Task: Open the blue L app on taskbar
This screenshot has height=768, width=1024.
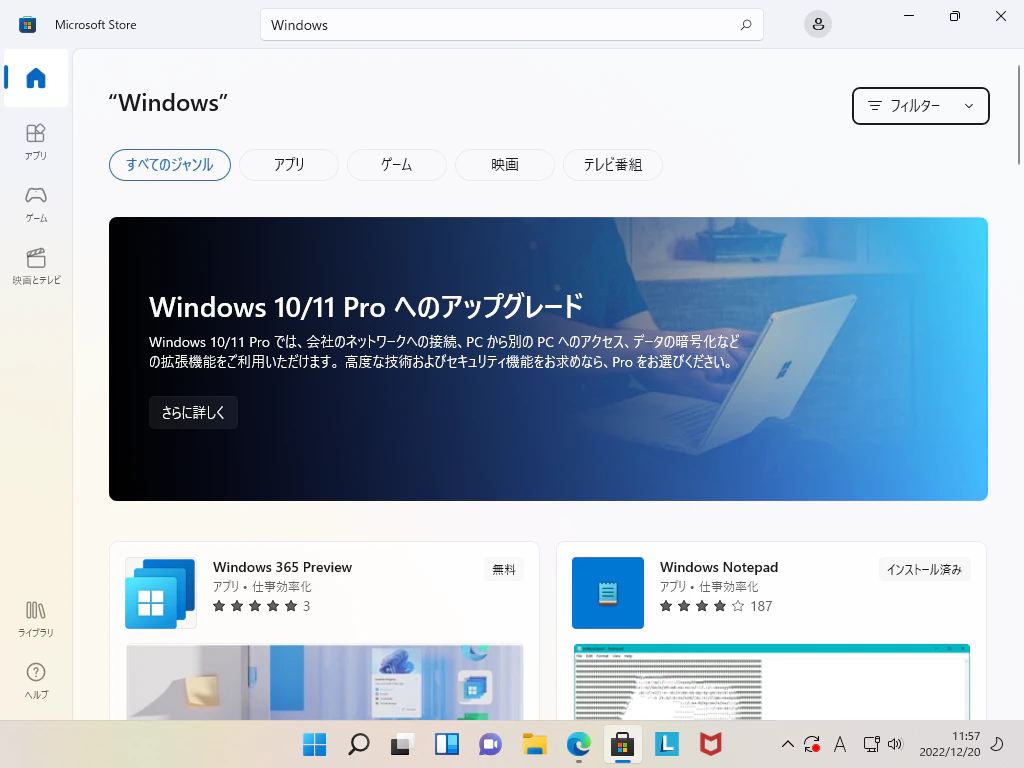Action: tap(667, 744)
